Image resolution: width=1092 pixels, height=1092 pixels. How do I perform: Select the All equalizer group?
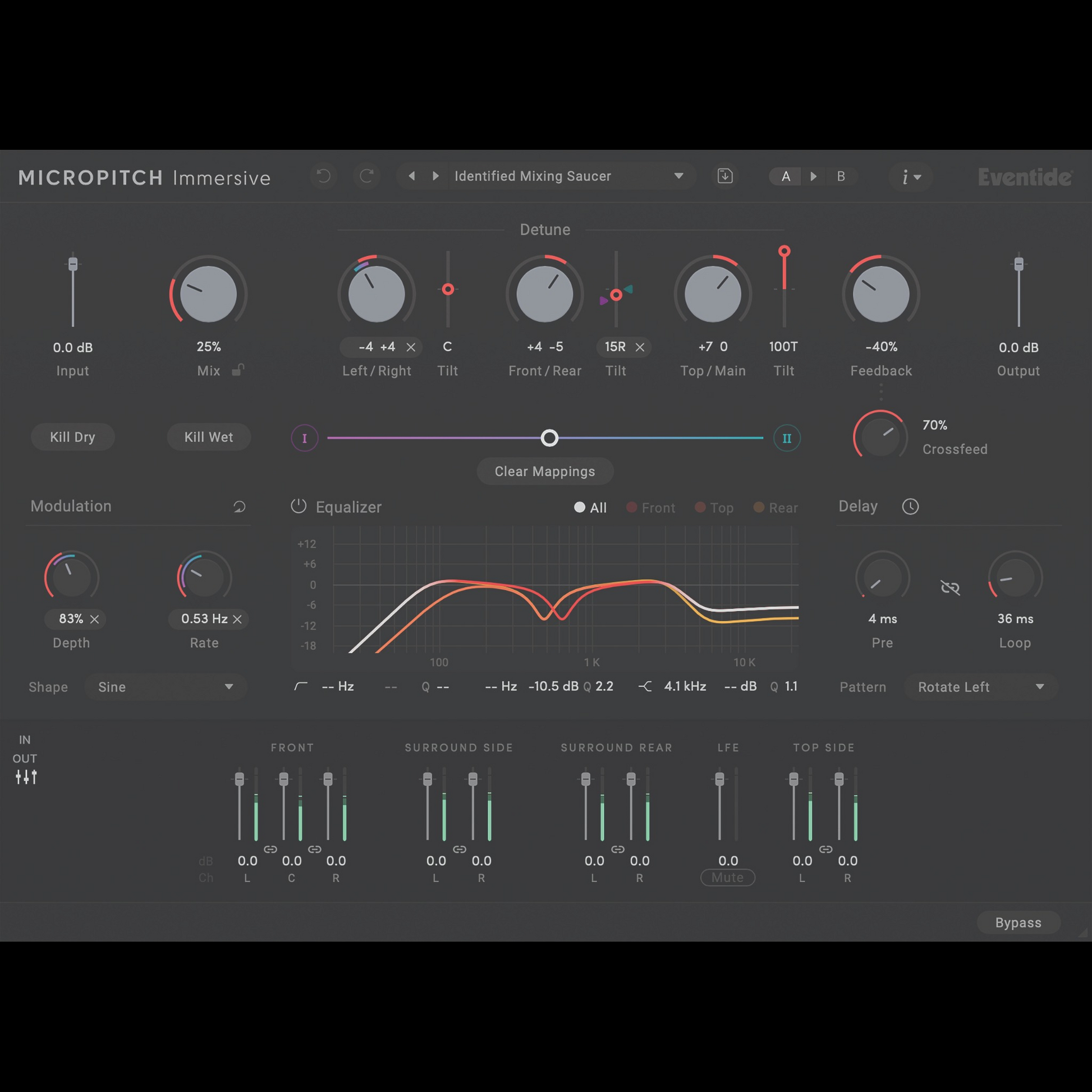(590, 508)
